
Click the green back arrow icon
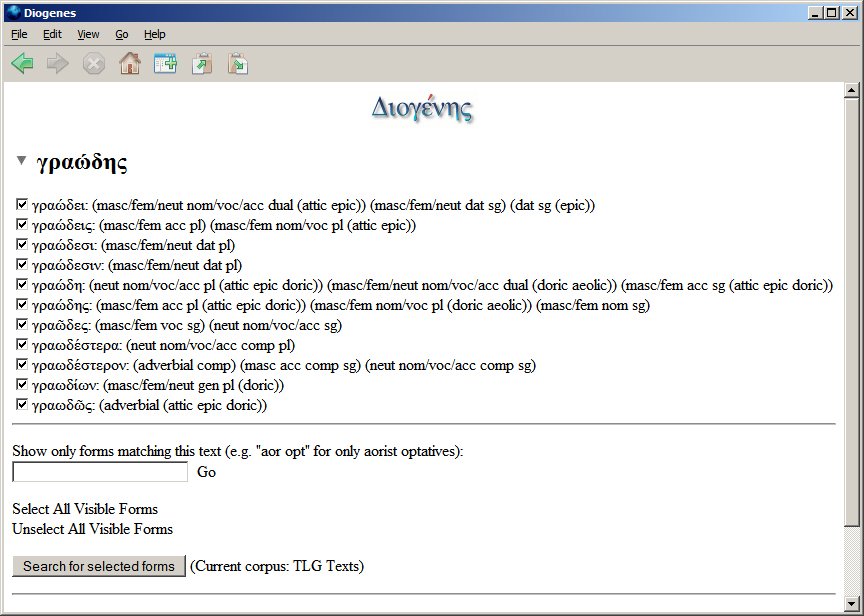(x=23, y=64)
